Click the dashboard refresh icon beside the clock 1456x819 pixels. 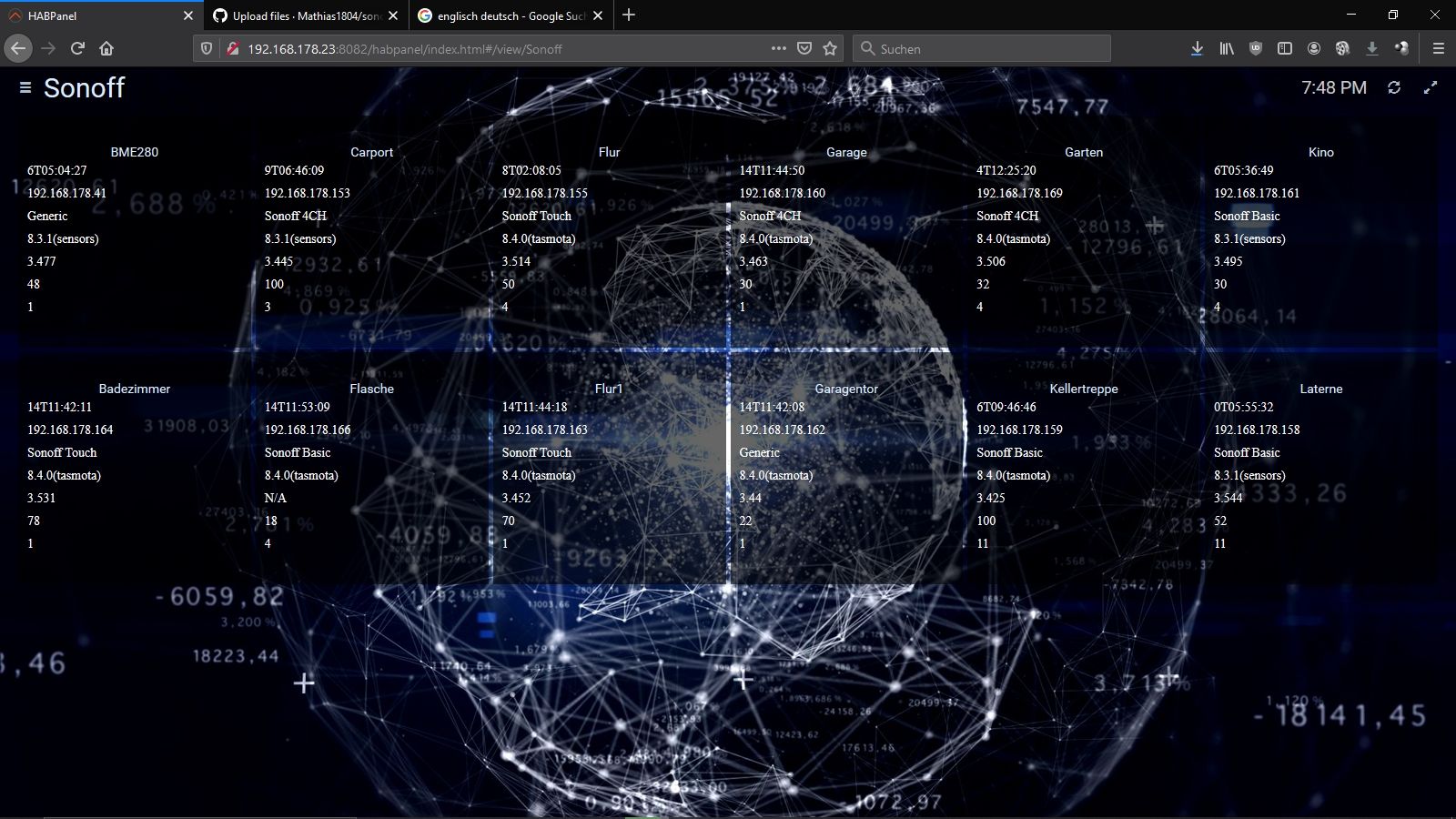coord(1394,87)
